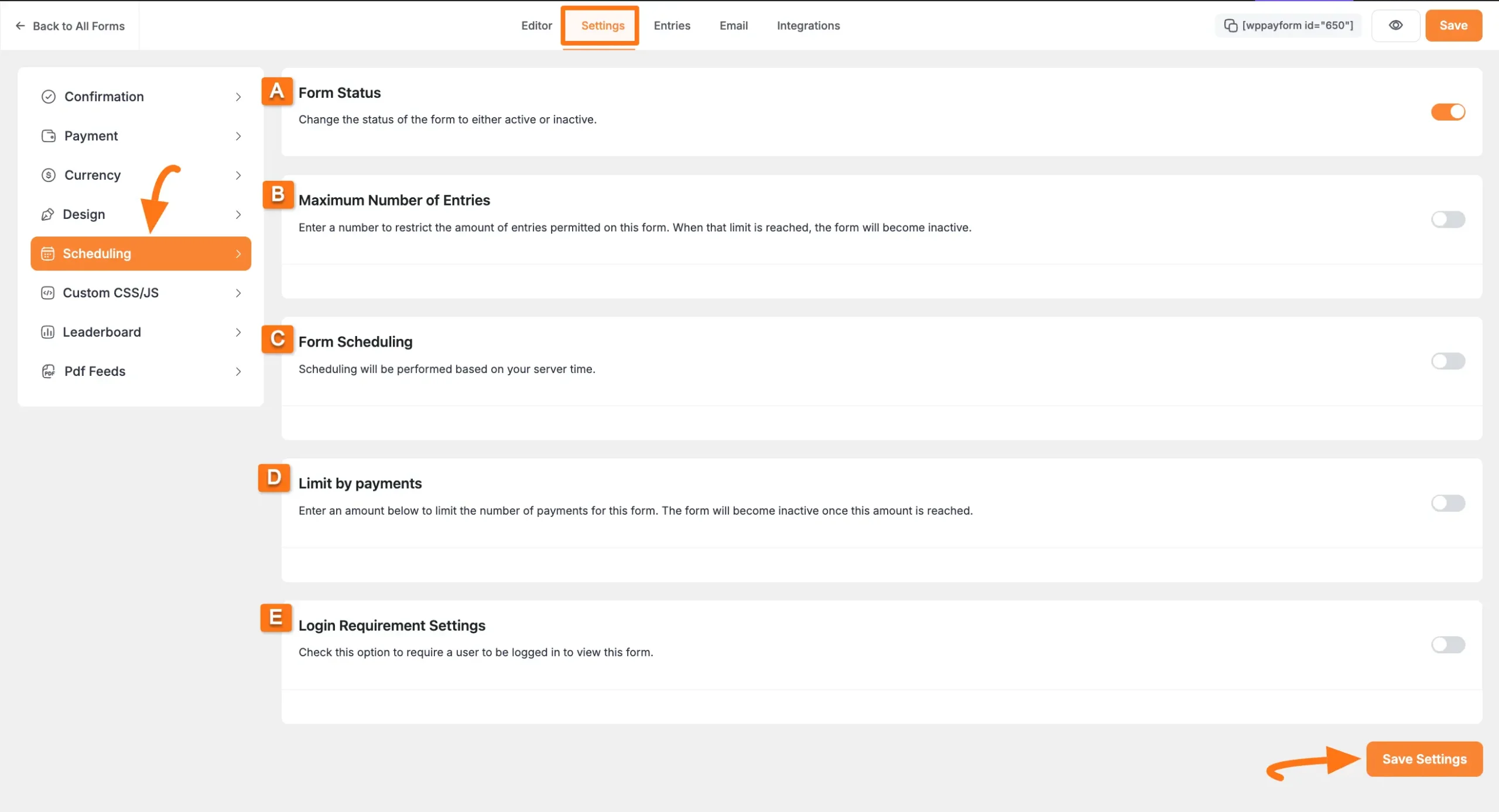Enable the Maximum Number of Entries toggle
This screenshot has height=812, width=1499.
point(1447,220)
